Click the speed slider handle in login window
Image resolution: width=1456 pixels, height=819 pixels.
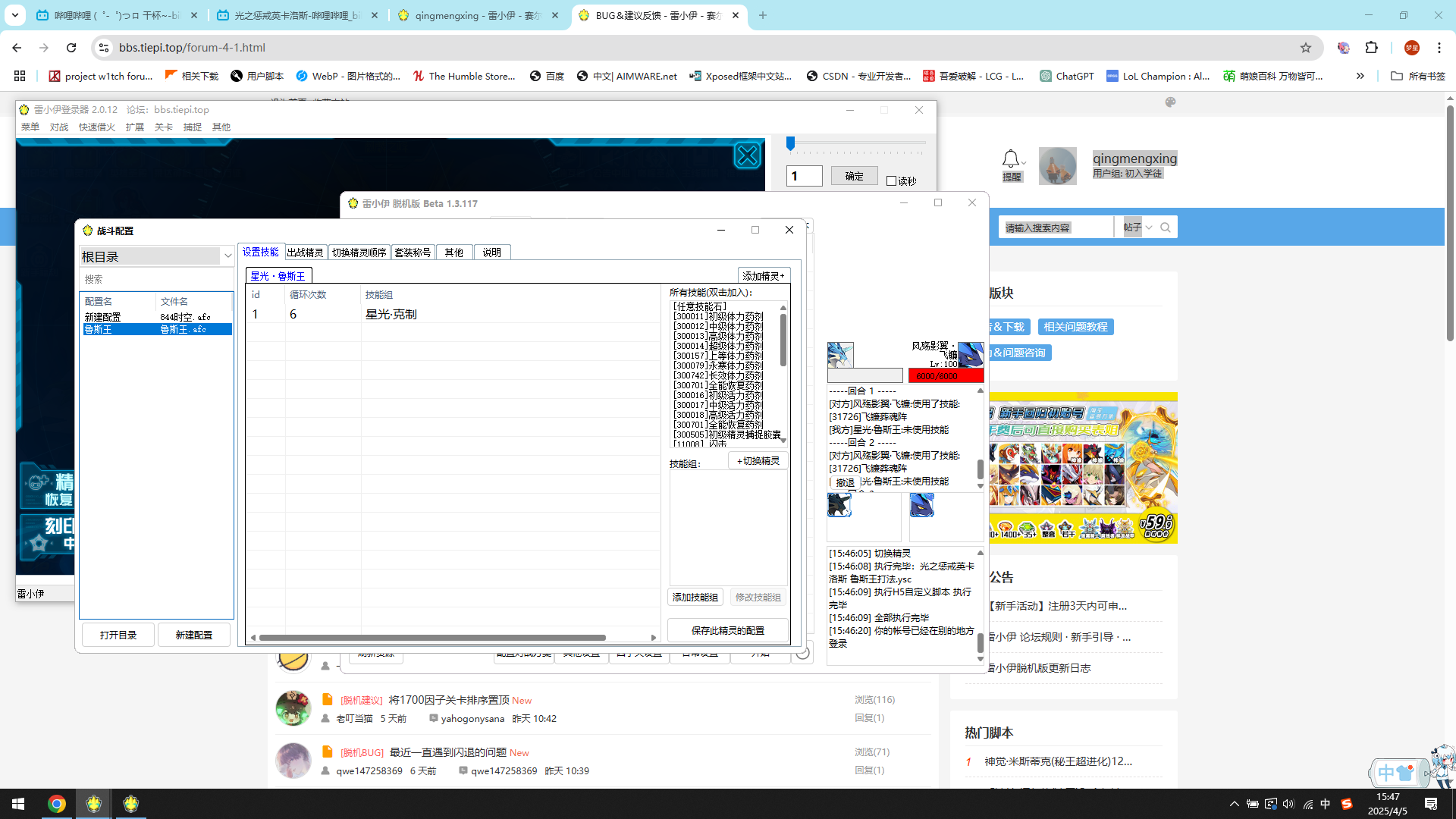click(x=790, y=143)
